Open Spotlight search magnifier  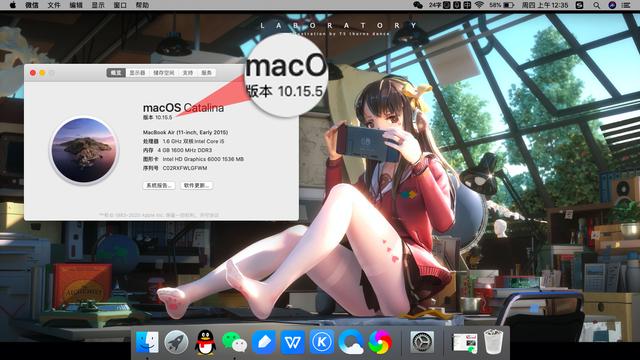tap(597, 5)
